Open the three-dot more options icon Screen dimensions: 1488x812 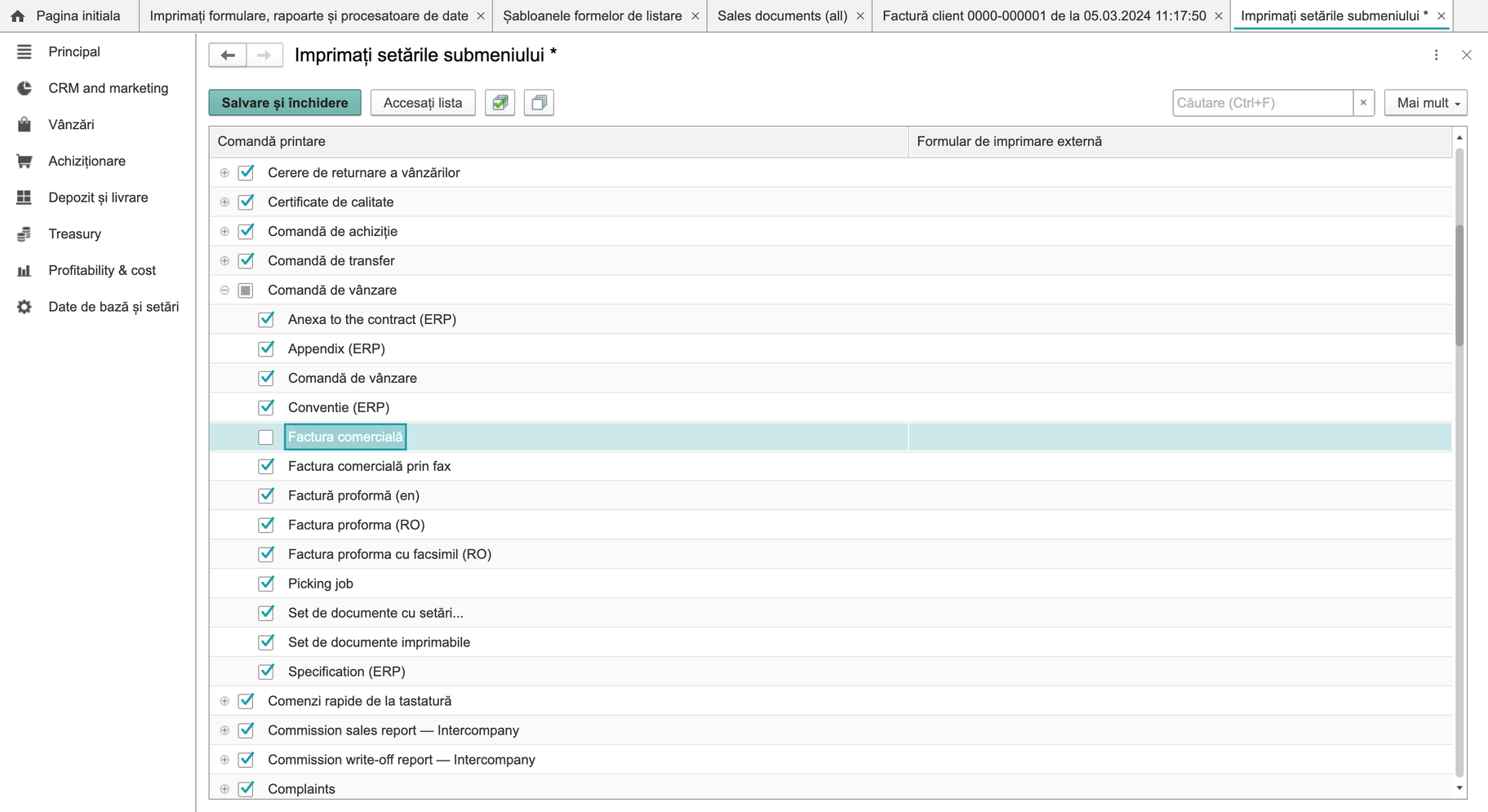(x=1437, y=55)
